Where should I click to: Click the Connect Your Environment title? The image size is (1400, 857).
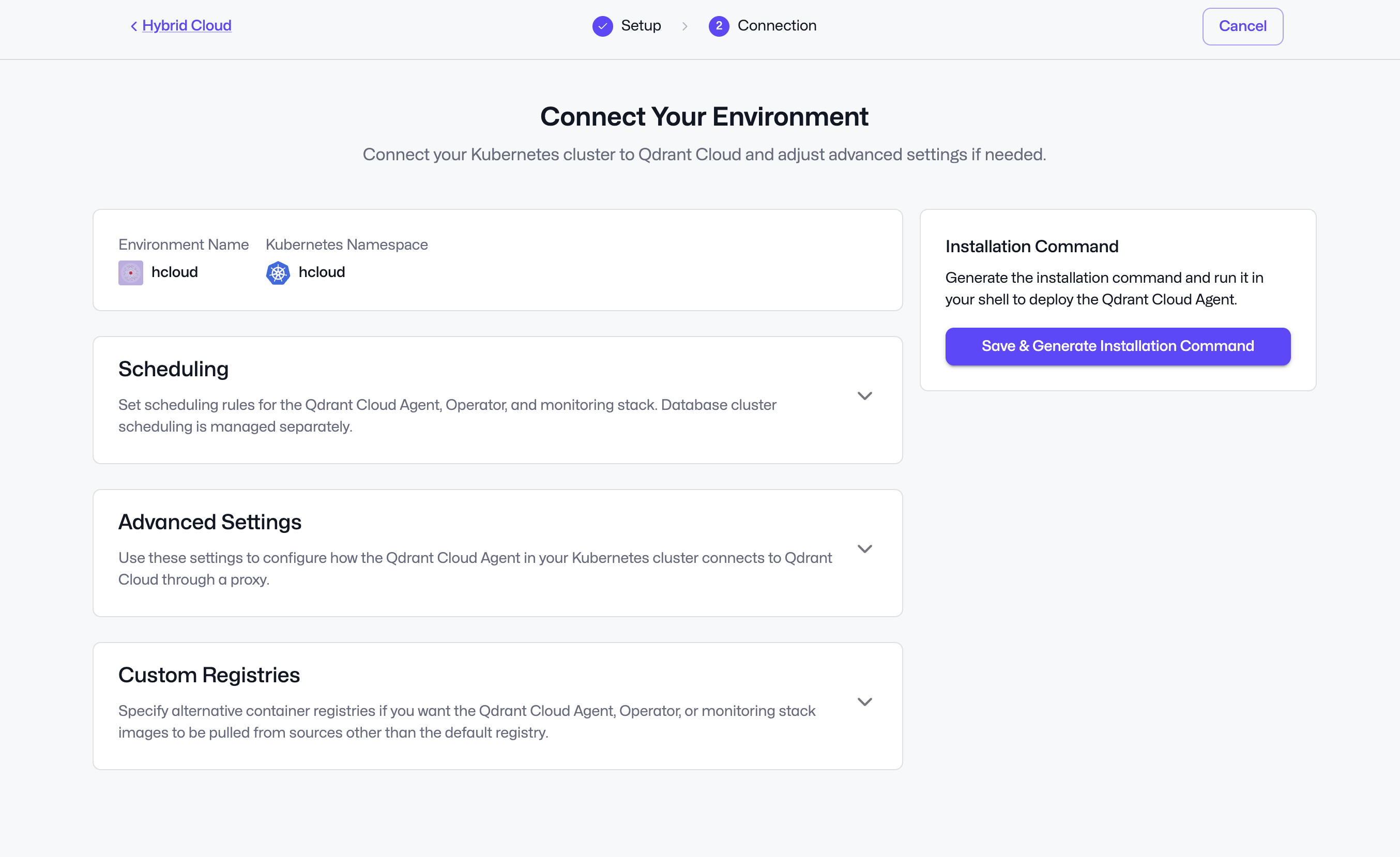pyautogui.click(x=704, y=117)
